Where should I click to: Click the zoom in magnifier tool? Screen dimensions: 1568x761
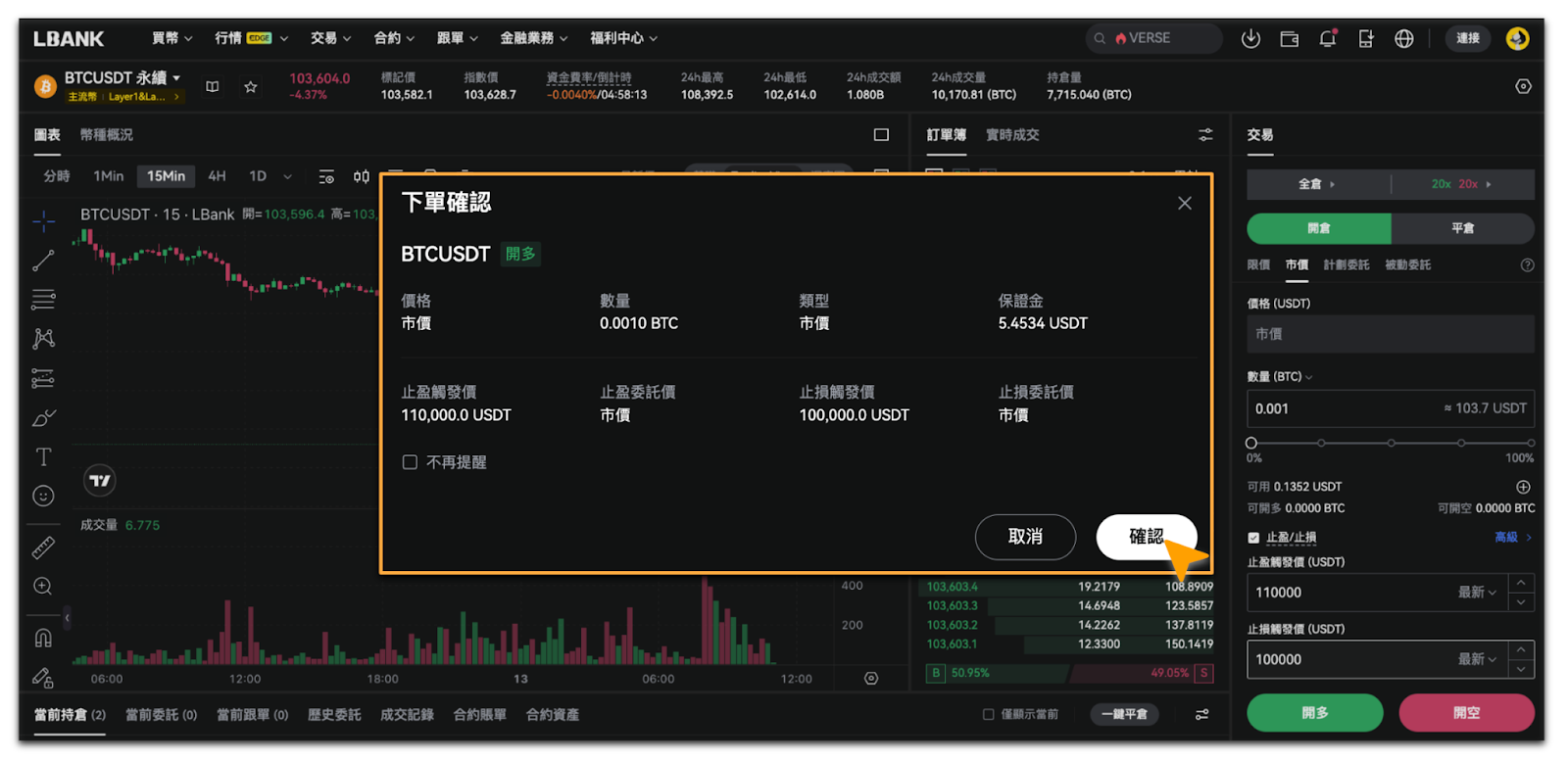[x=43, y=587]
